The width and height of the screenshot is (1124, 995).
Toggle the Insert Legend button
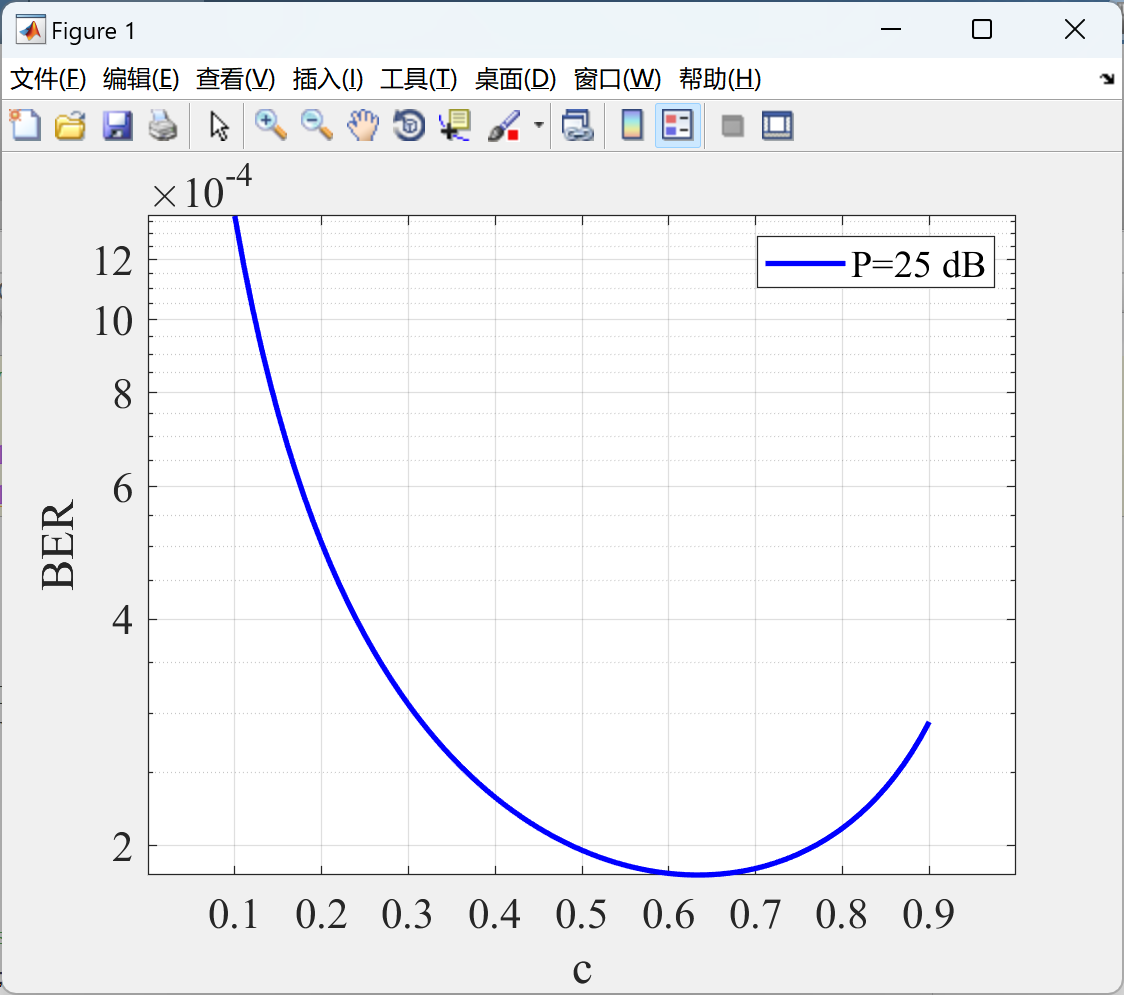(x=677, y=126)
